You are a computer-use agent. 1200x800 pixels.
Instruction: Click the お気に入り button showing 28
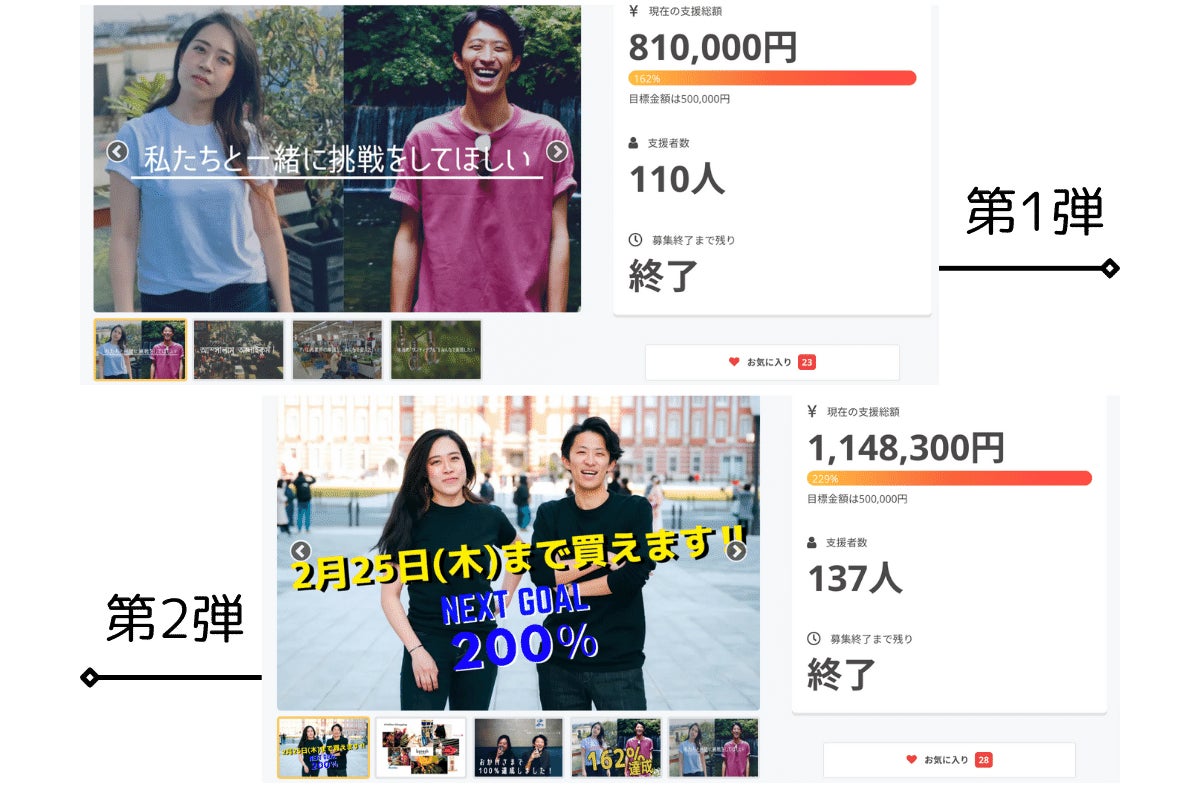click(x=949, y=760)
